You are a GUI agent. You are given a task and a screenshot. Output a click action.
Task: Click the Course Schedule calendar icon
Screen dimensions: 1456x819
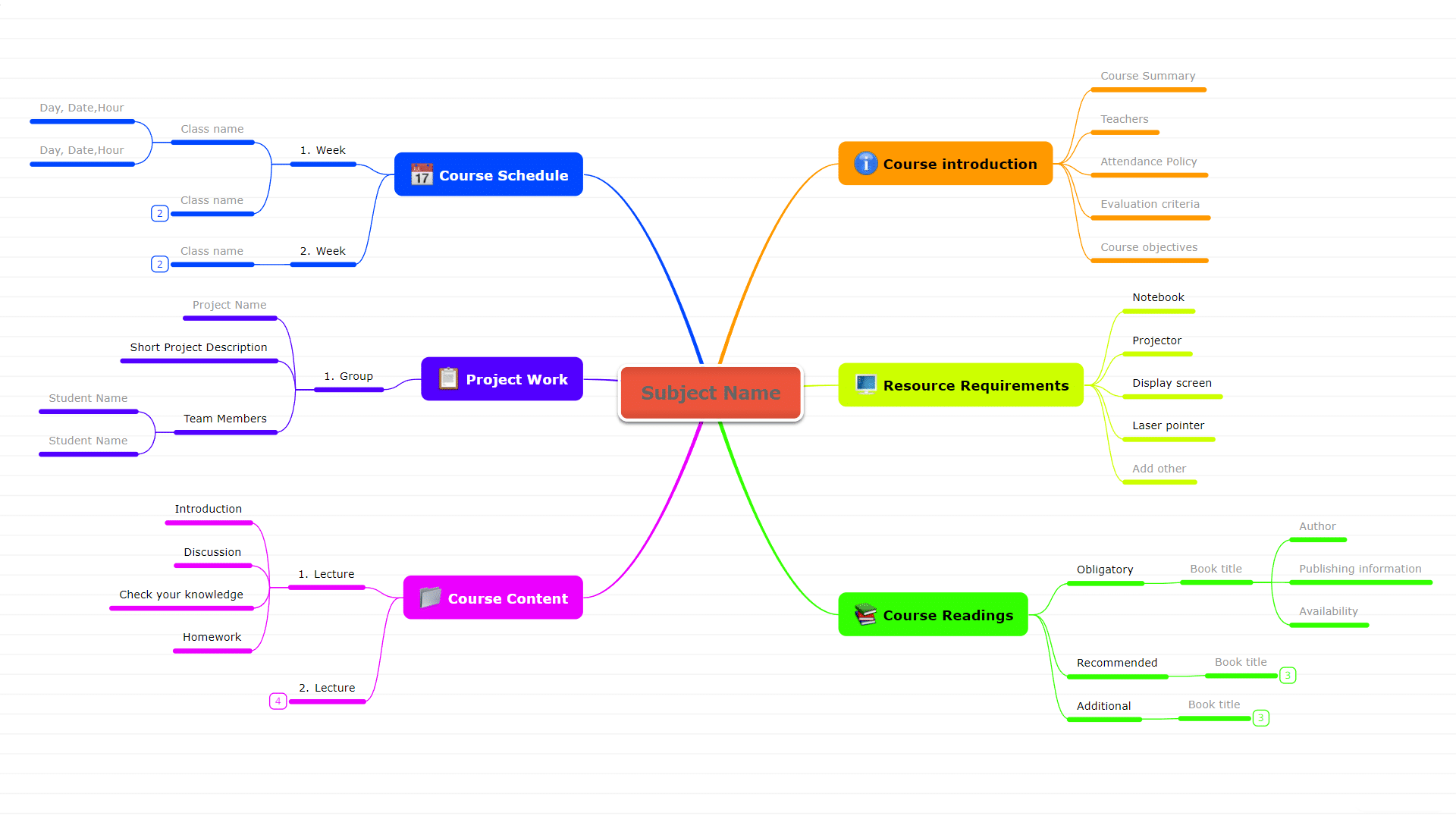coord(421,176)
